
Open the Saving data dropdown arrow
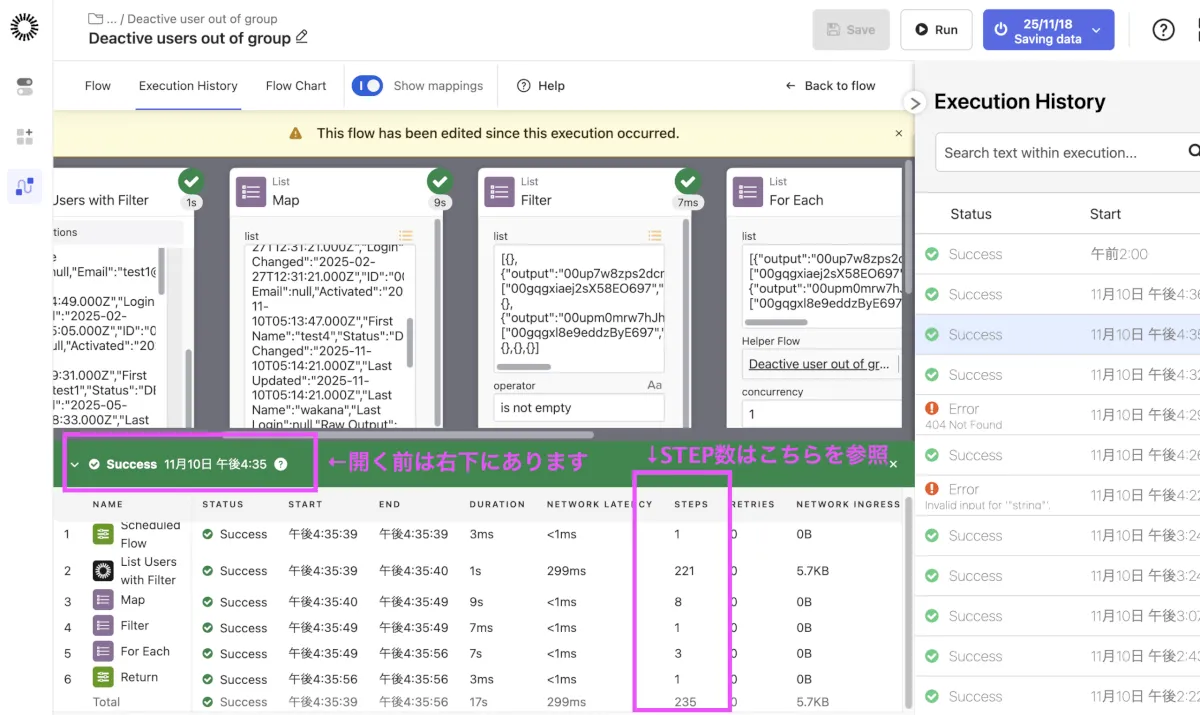pos(1096,30)
